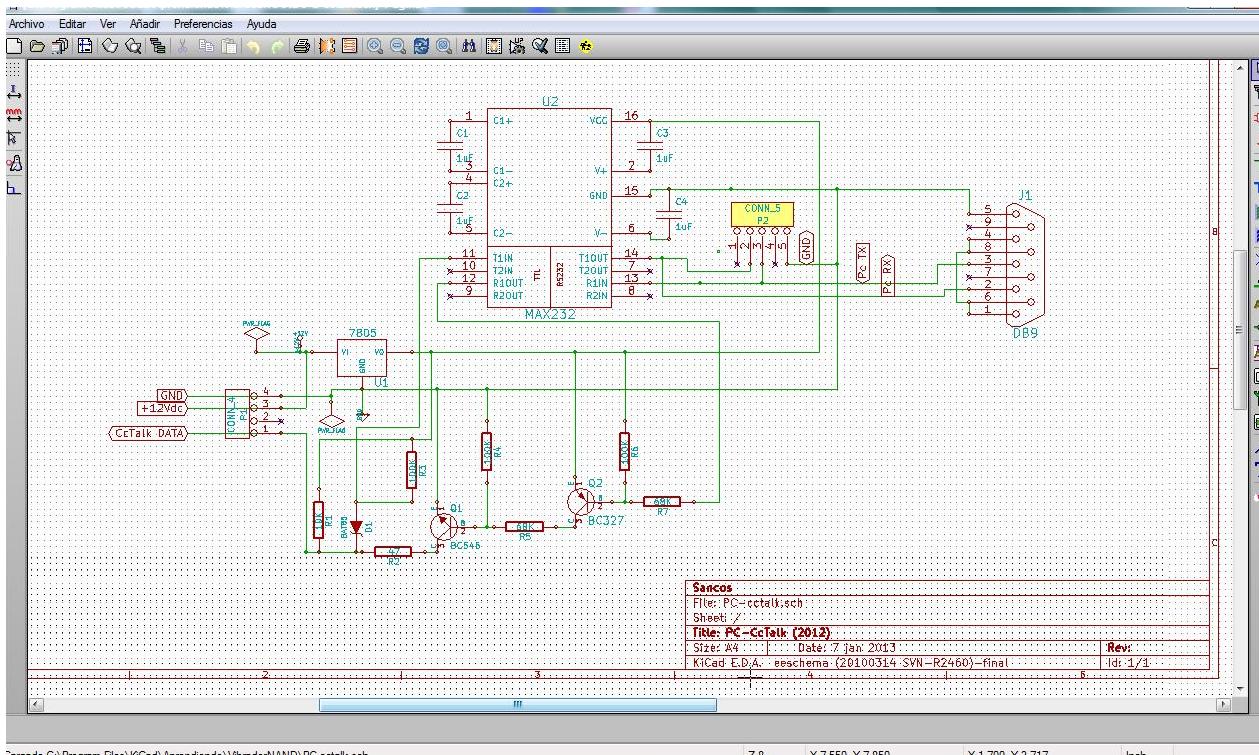Screen dimensions: 1259x755
Task: Click the yellow back-annotate footprint icon
Action: [x=587, y=45]
